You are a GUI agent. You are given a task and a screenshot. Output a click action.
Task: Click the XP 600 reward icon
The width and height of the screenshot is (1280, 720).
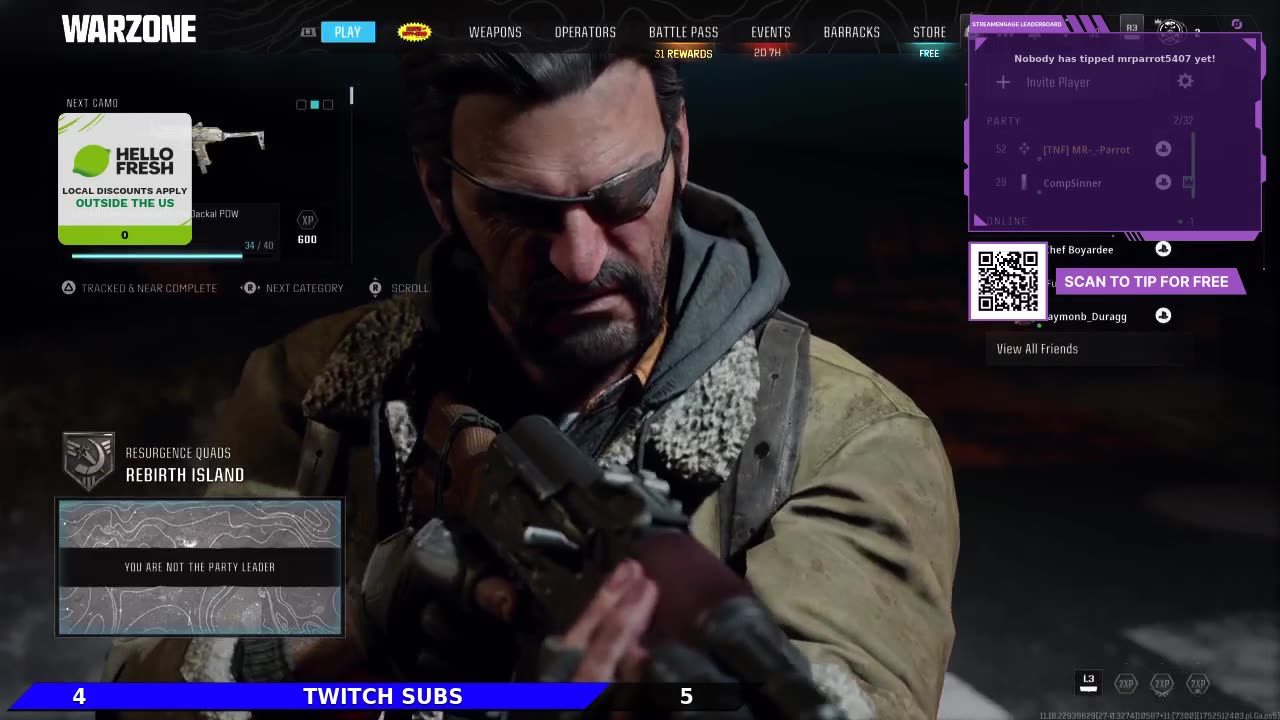tap(307, 227)
